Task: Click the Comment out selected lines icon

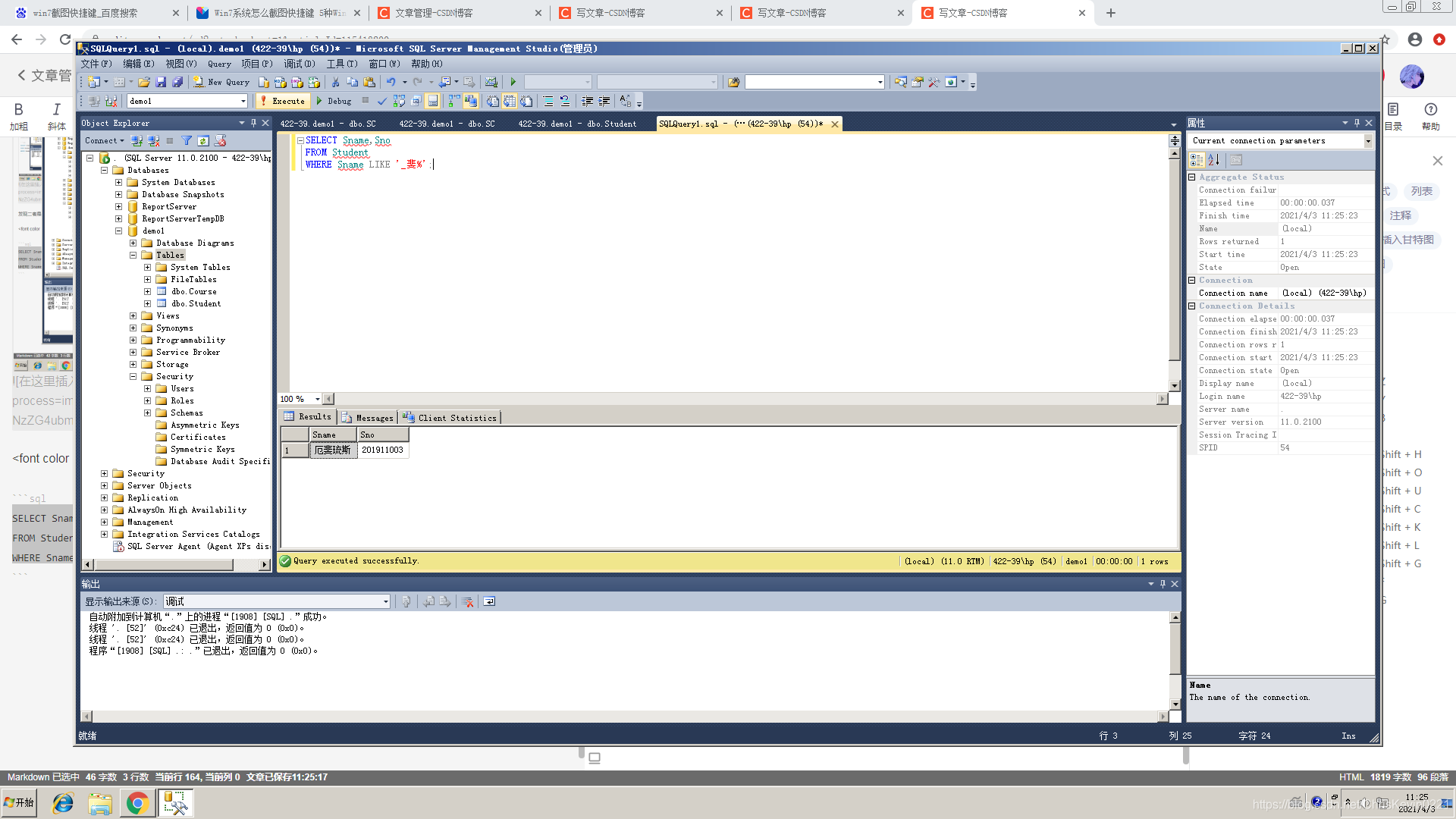Action: point(548,101)
